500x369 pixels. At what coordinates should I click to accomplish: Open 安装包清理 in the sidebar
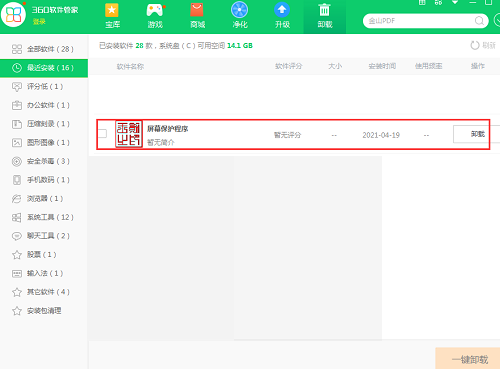tap(44, 311)
